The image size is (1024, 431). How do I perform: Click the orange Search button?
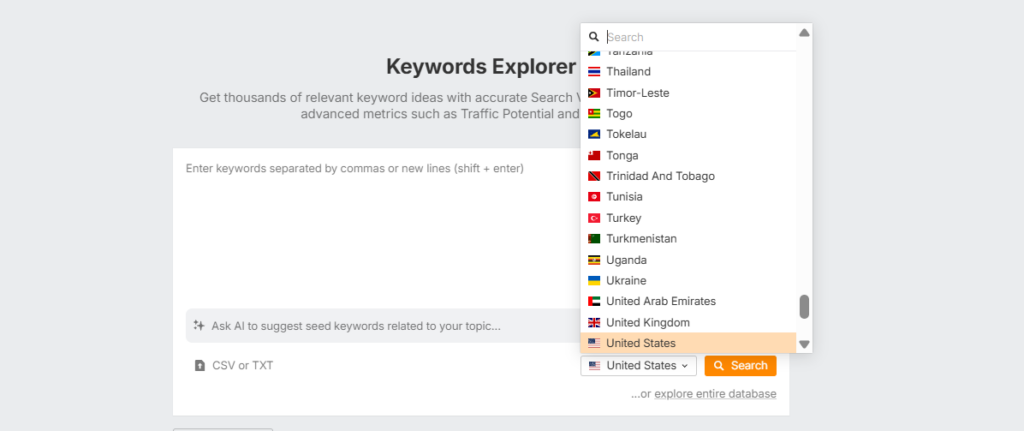(741, 366)
